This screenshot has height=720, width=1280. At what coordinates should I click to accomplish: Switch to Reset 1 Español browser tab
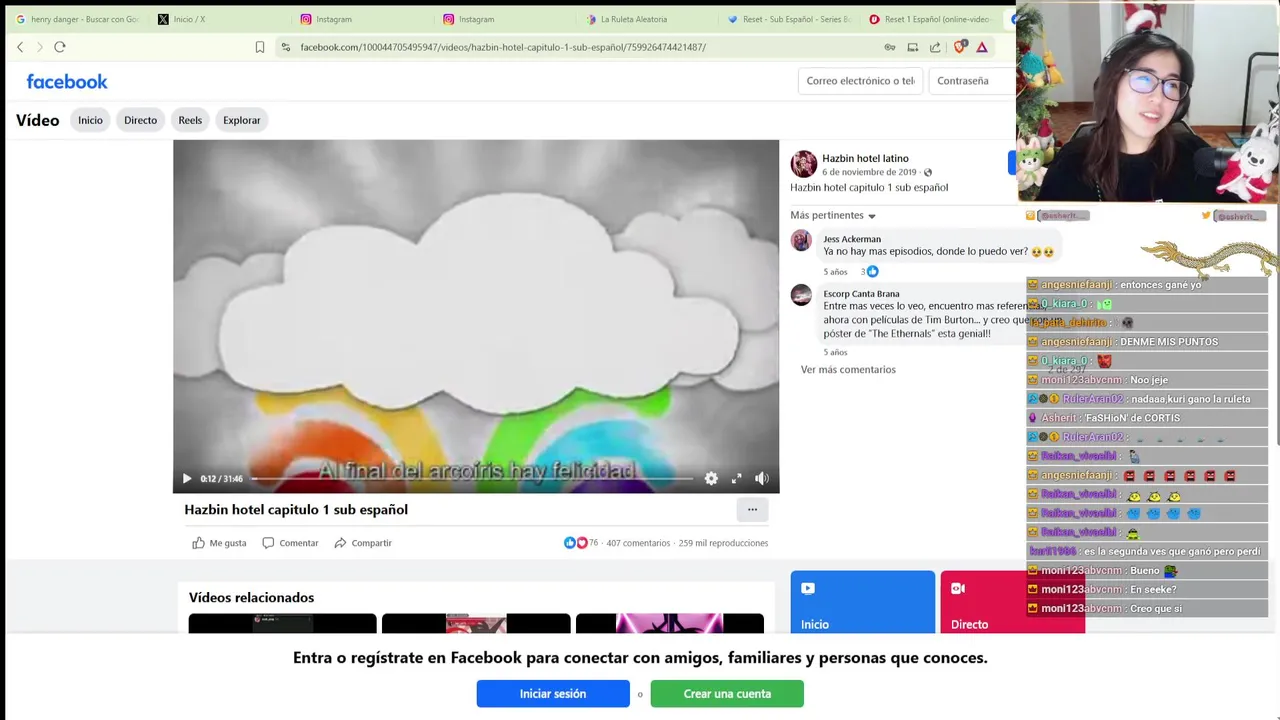point(932,19)
